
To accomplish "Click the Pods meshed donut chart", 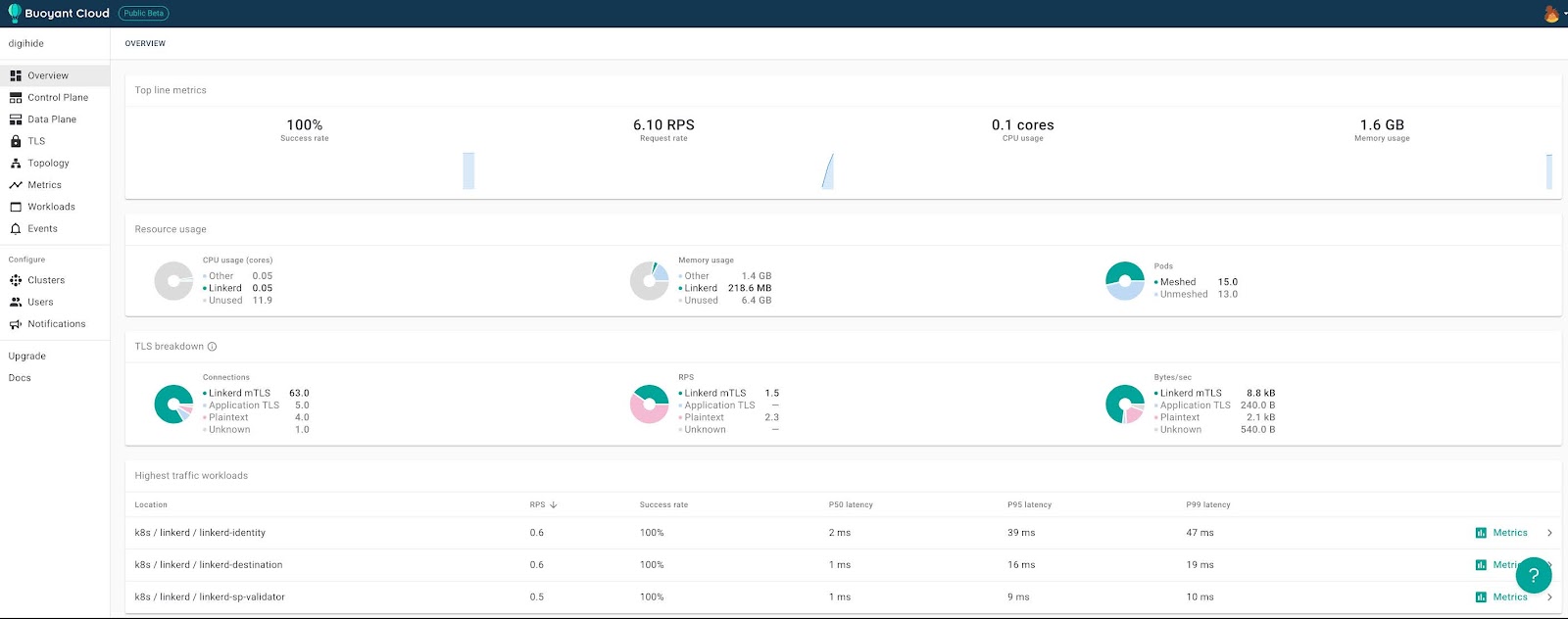I will point(1125,281).
